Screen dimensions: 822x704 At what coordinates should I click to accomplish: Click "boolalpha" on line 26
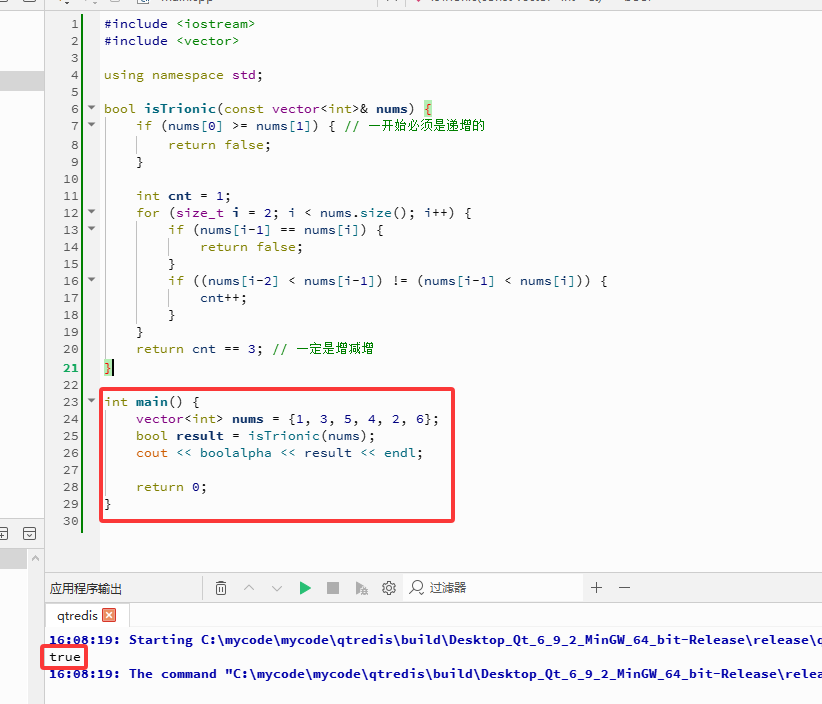[236, 453]
